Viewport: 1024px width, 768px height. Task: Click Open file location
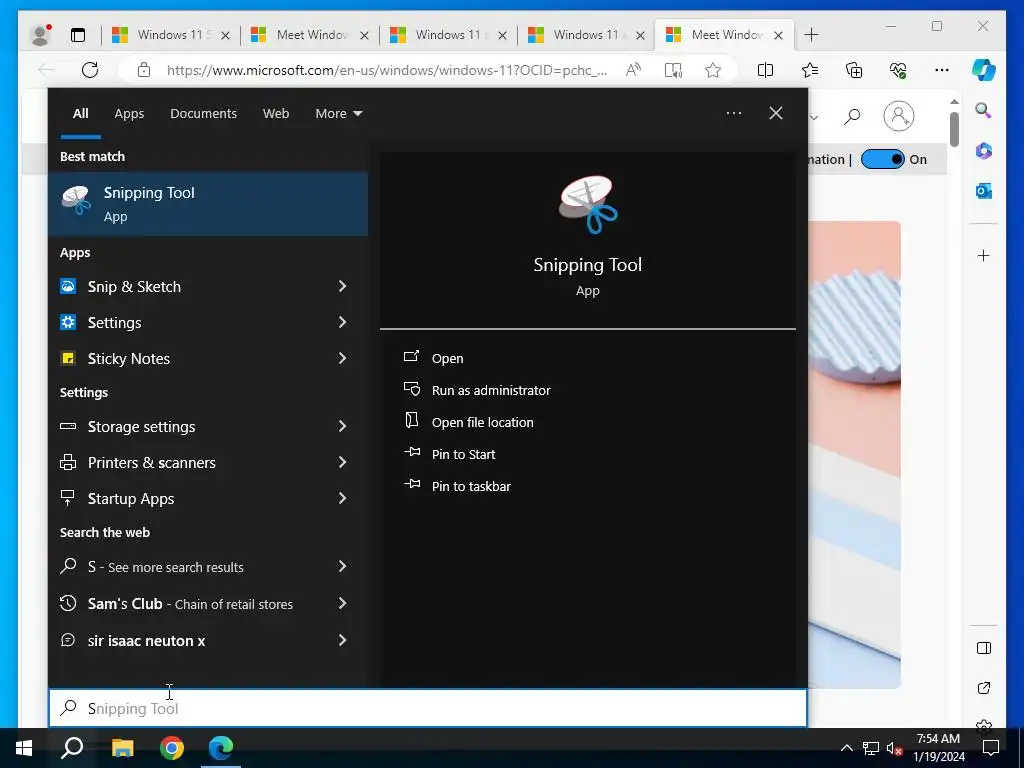(x=483, y=422)
